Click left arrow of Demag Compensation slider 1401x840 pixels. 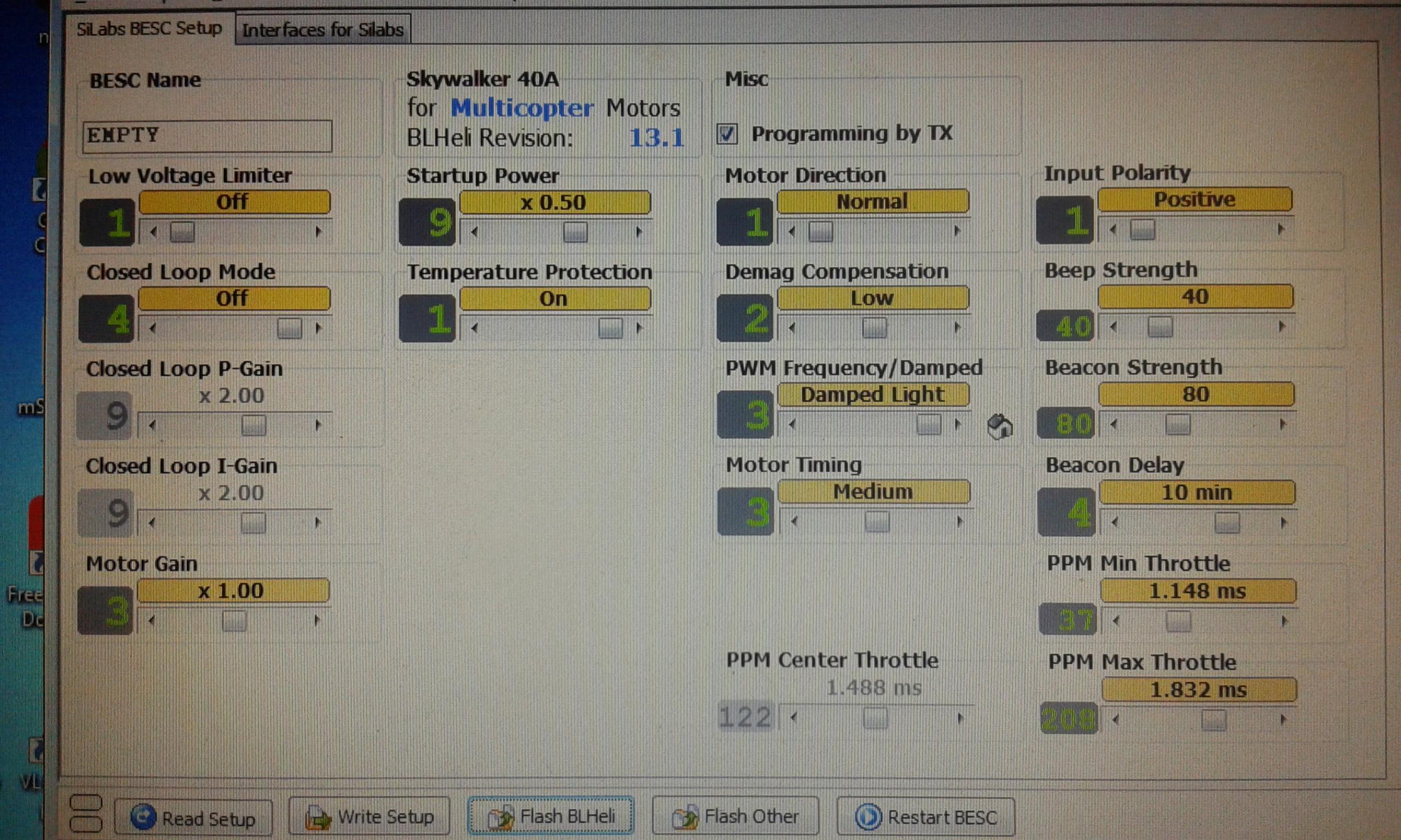(792, 327)
